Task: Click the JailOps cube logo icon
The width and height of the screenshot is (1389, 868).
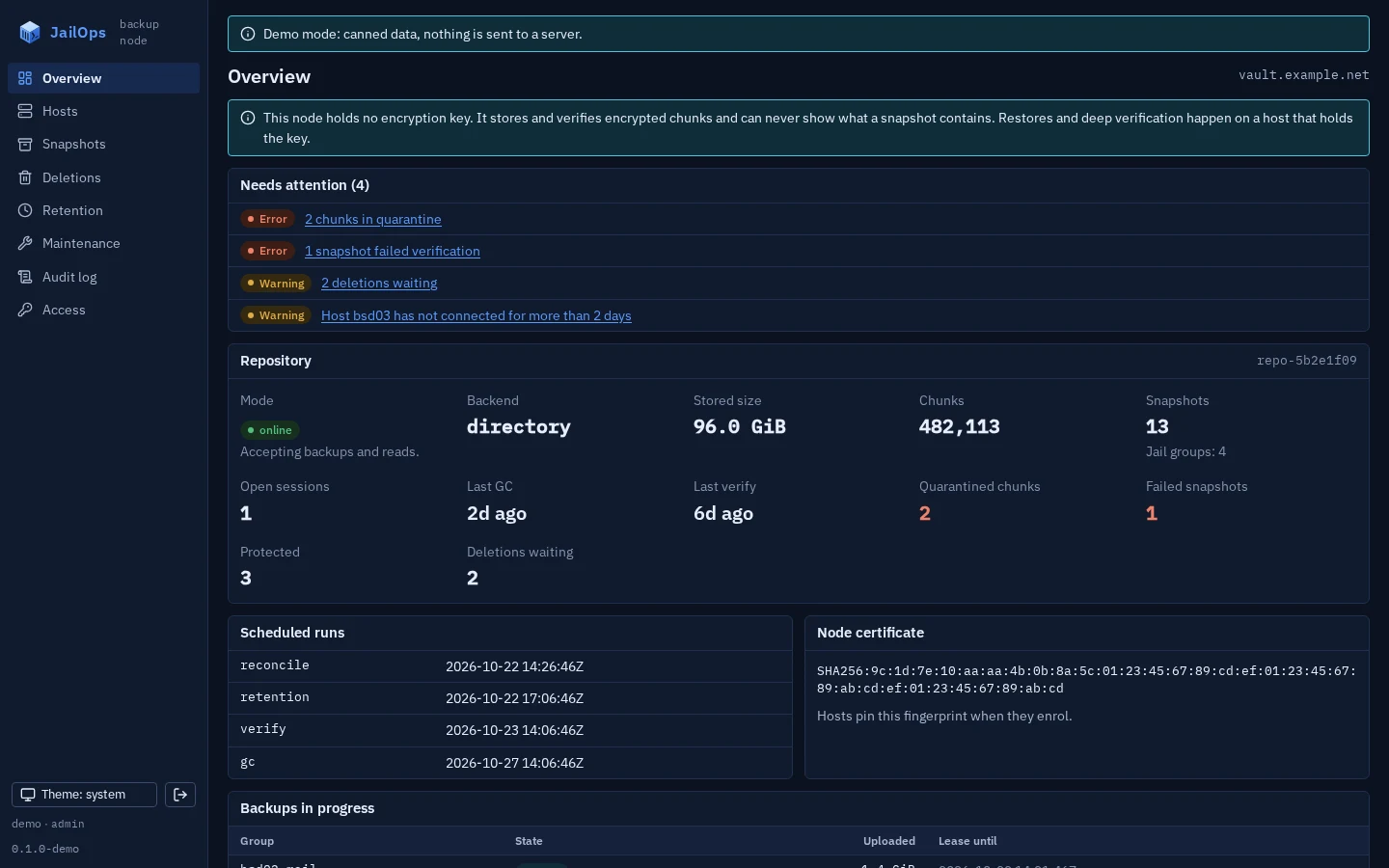Action: coord(30,32)
